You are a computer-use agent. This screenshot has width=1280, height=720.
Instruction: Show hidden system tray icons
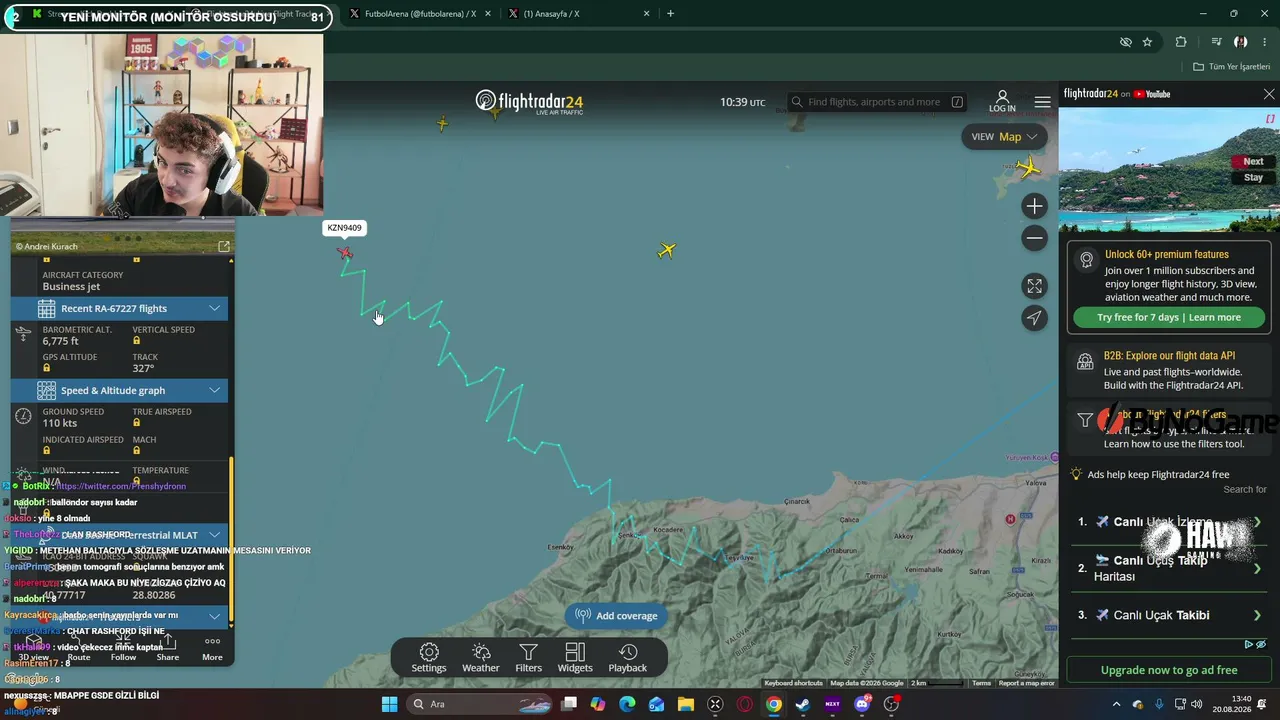[x=1117, y=704]
